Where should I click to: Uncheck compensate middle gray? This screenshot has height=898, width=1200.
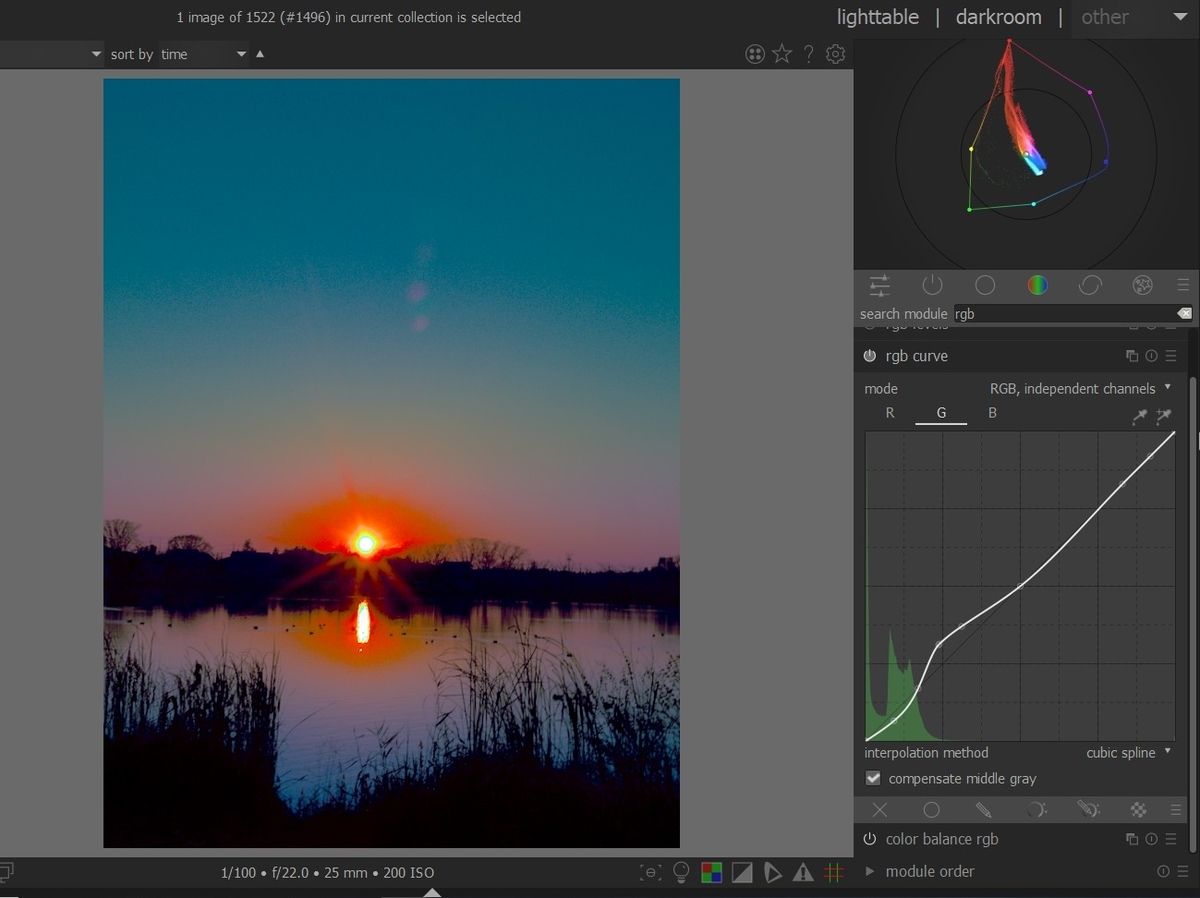873,778
